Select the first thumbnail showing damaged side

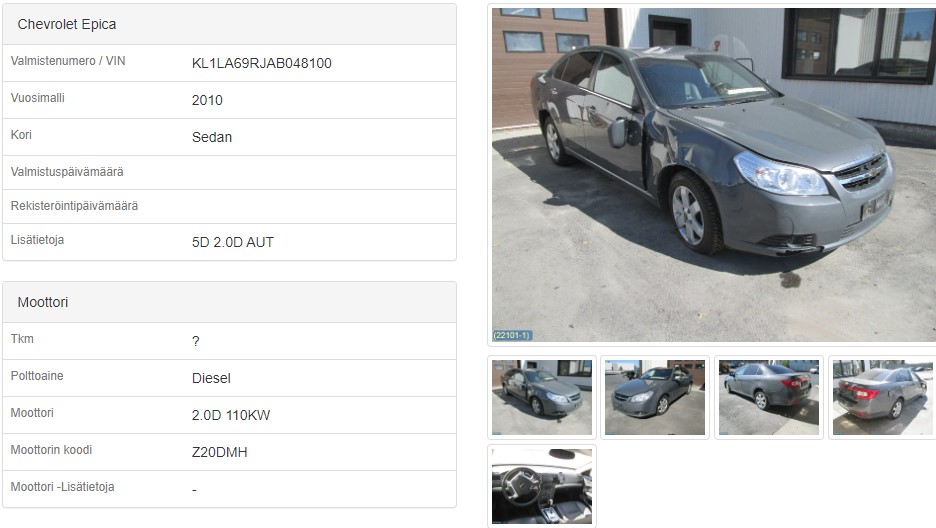(542, 397)
